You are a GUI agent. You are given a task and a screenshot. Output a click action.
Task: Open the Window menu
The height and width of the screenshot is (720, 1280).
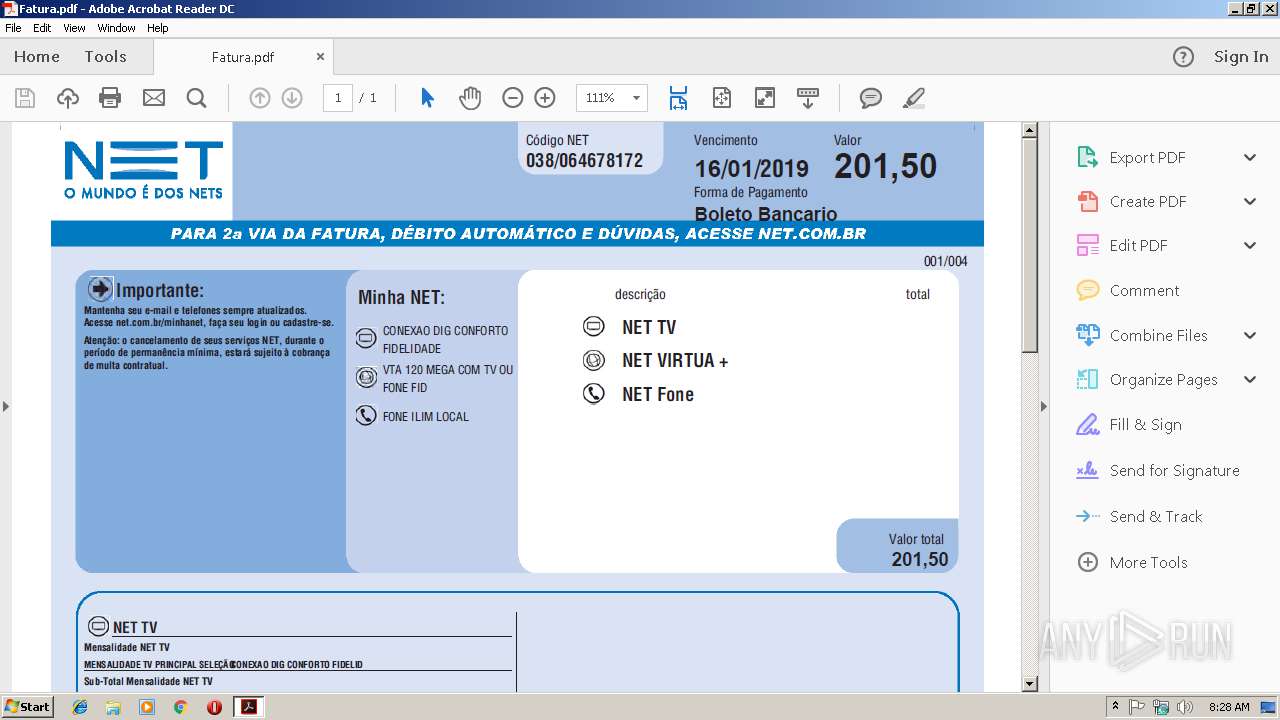point(116,28)
